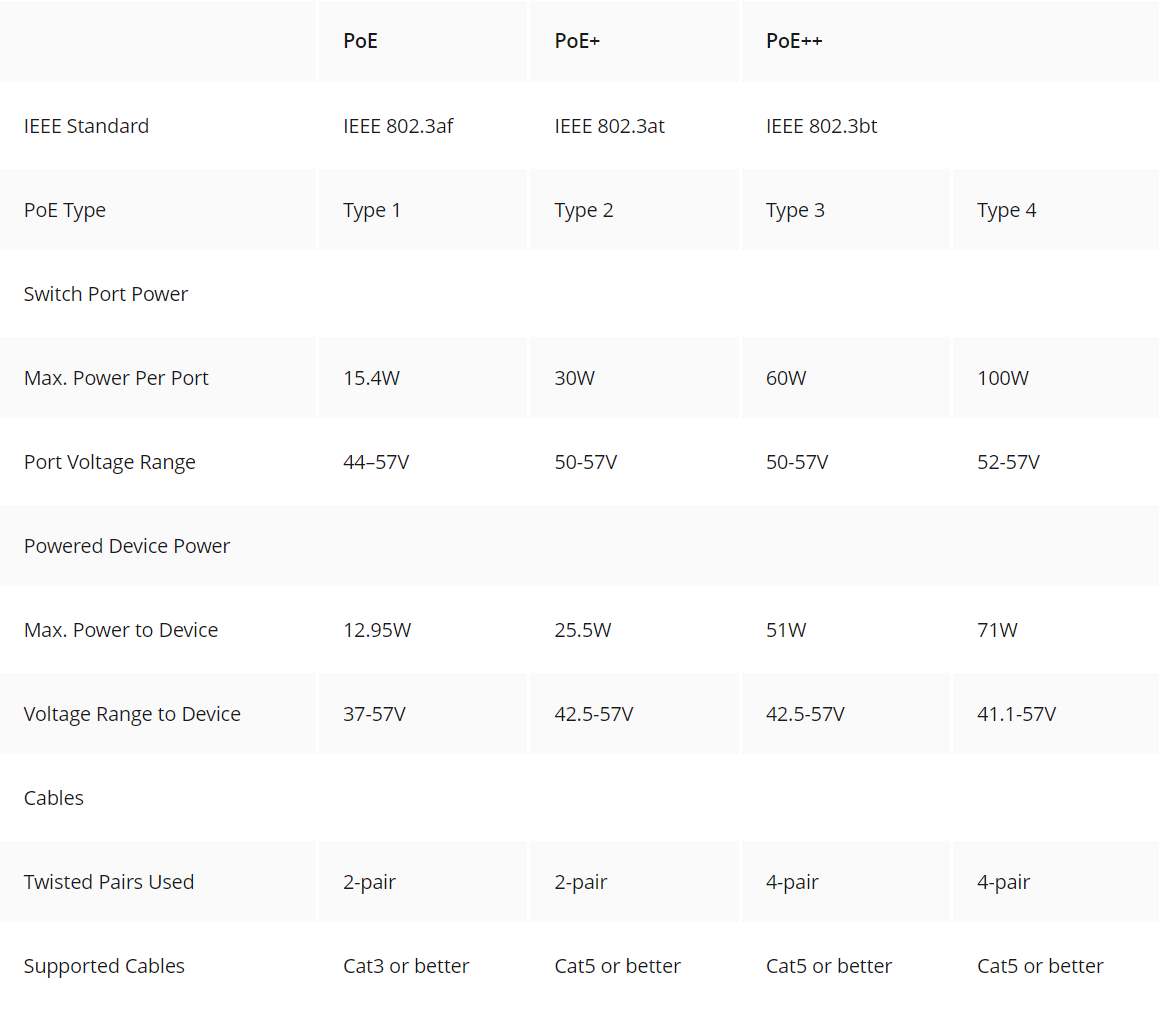Image resolution: width=1159 pixels, height=1009 pixels.
Task: Select the 15.4W max power value
Action: coord(371,378)
